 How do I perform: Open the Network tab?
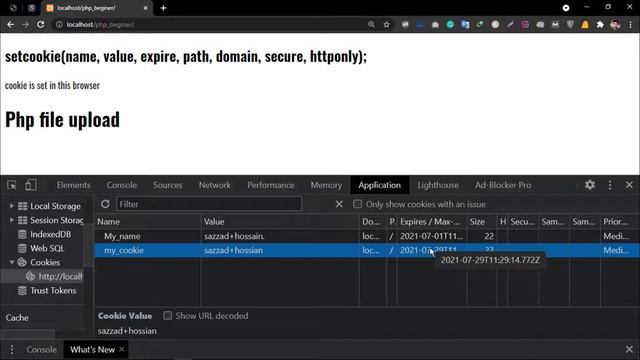(x=215, y=185)
